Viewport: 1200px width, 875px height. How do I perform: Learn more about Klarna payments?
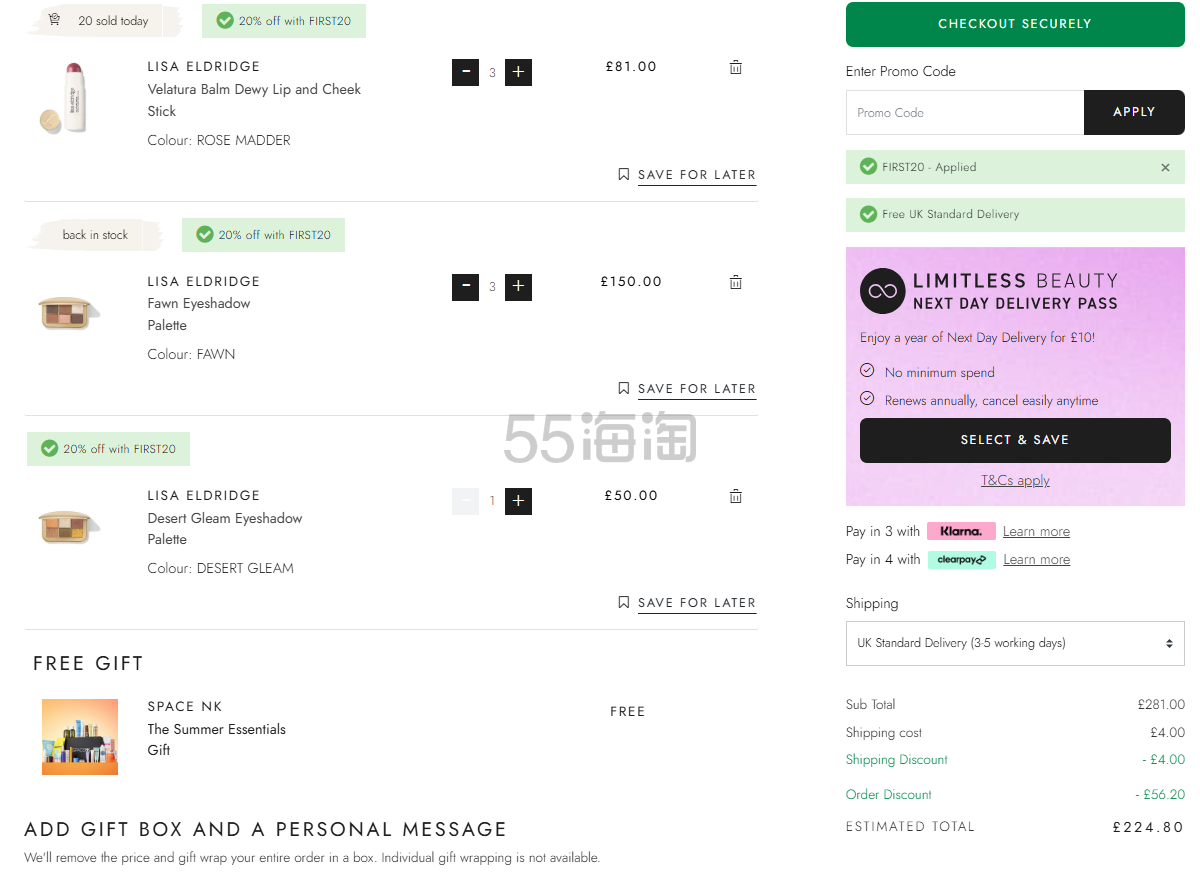1036,532
